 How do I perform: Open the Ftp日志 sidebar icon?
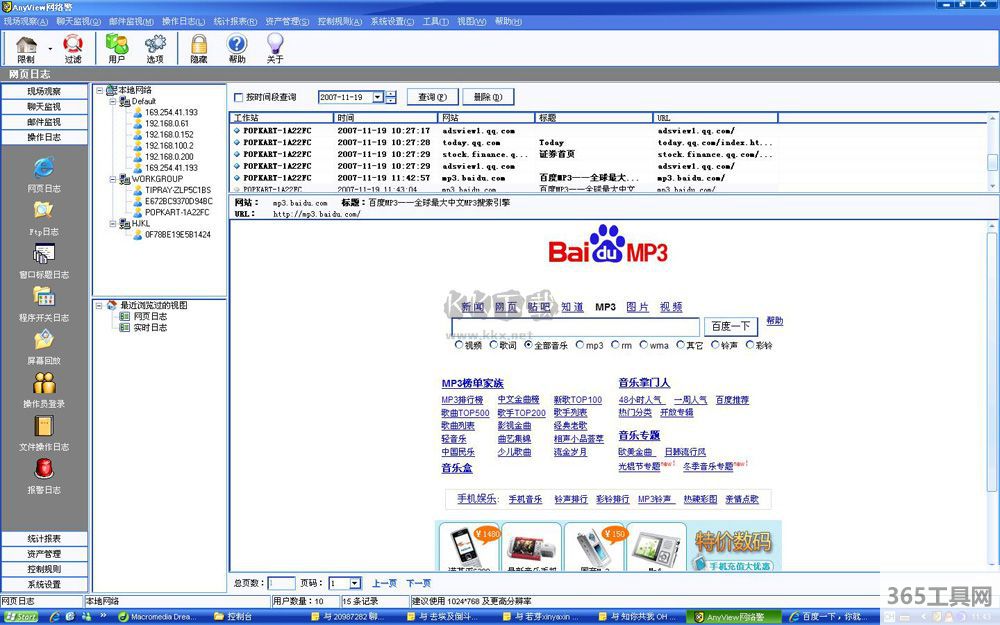pos(44,211)
